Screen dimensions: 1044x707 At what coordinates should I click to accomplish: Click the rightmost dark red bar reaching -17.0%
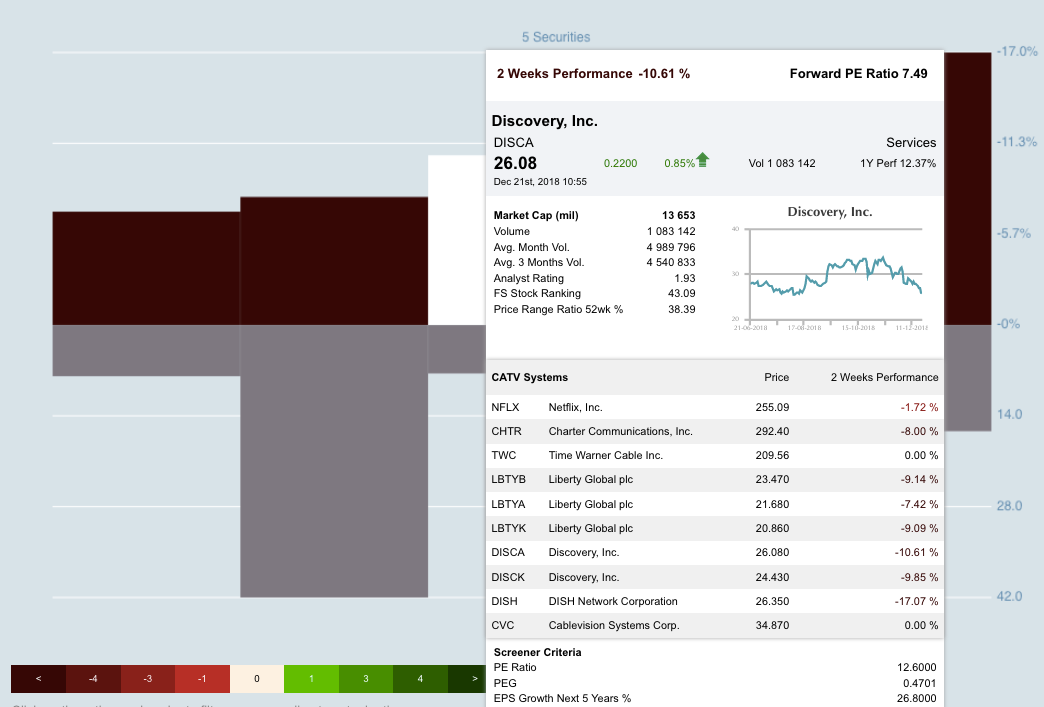[x=967, y=188]
